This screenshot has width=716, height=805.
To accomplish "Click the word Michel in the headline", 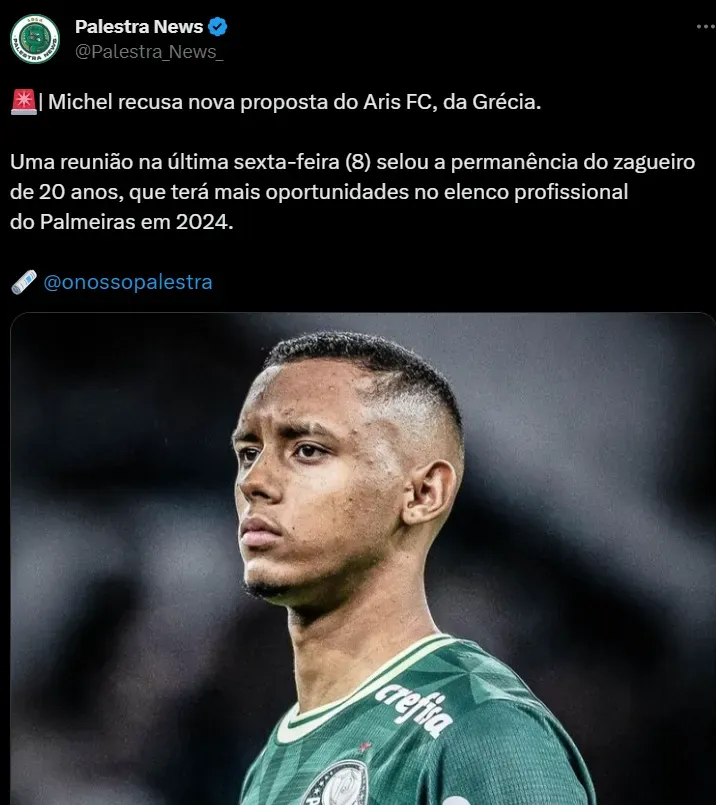I will tap(80, 102).
